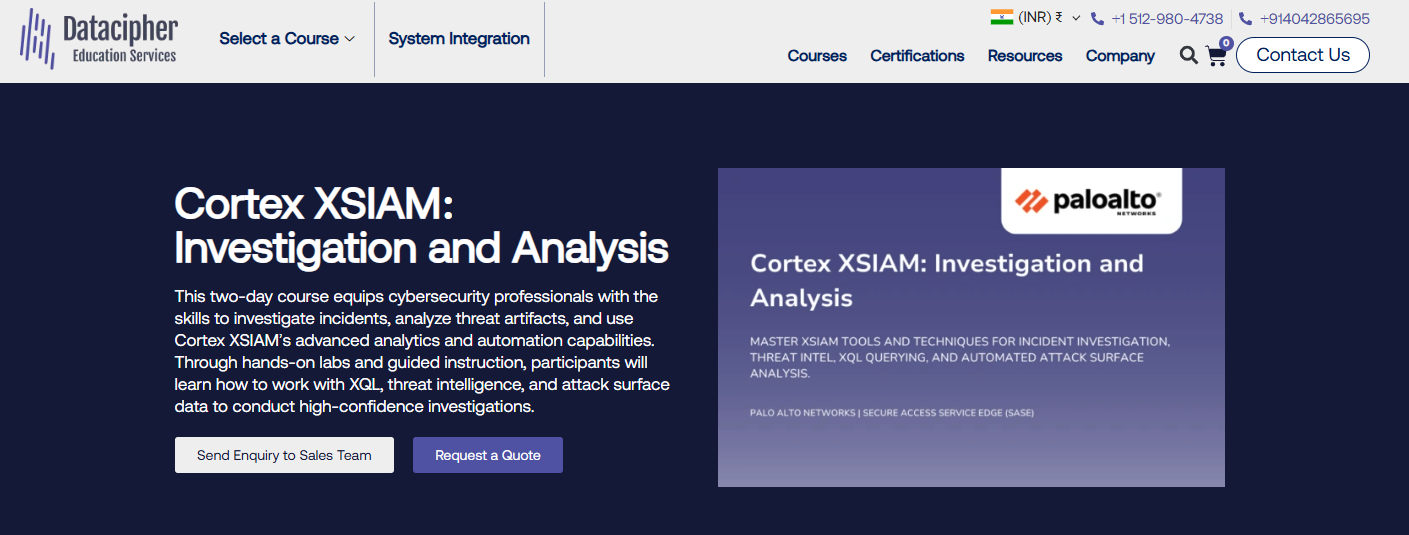The image size is (1409, 535).
Task: Click the India flag currency icon
Action: pyautogui.click(x=1002, y=17)
